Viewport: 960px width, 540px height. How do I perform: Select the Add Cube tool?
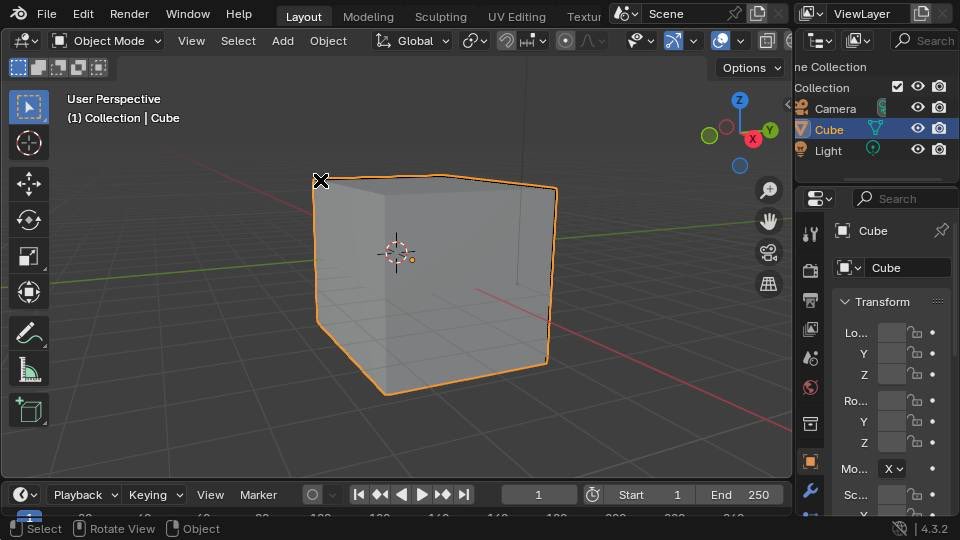pos(29,410)
